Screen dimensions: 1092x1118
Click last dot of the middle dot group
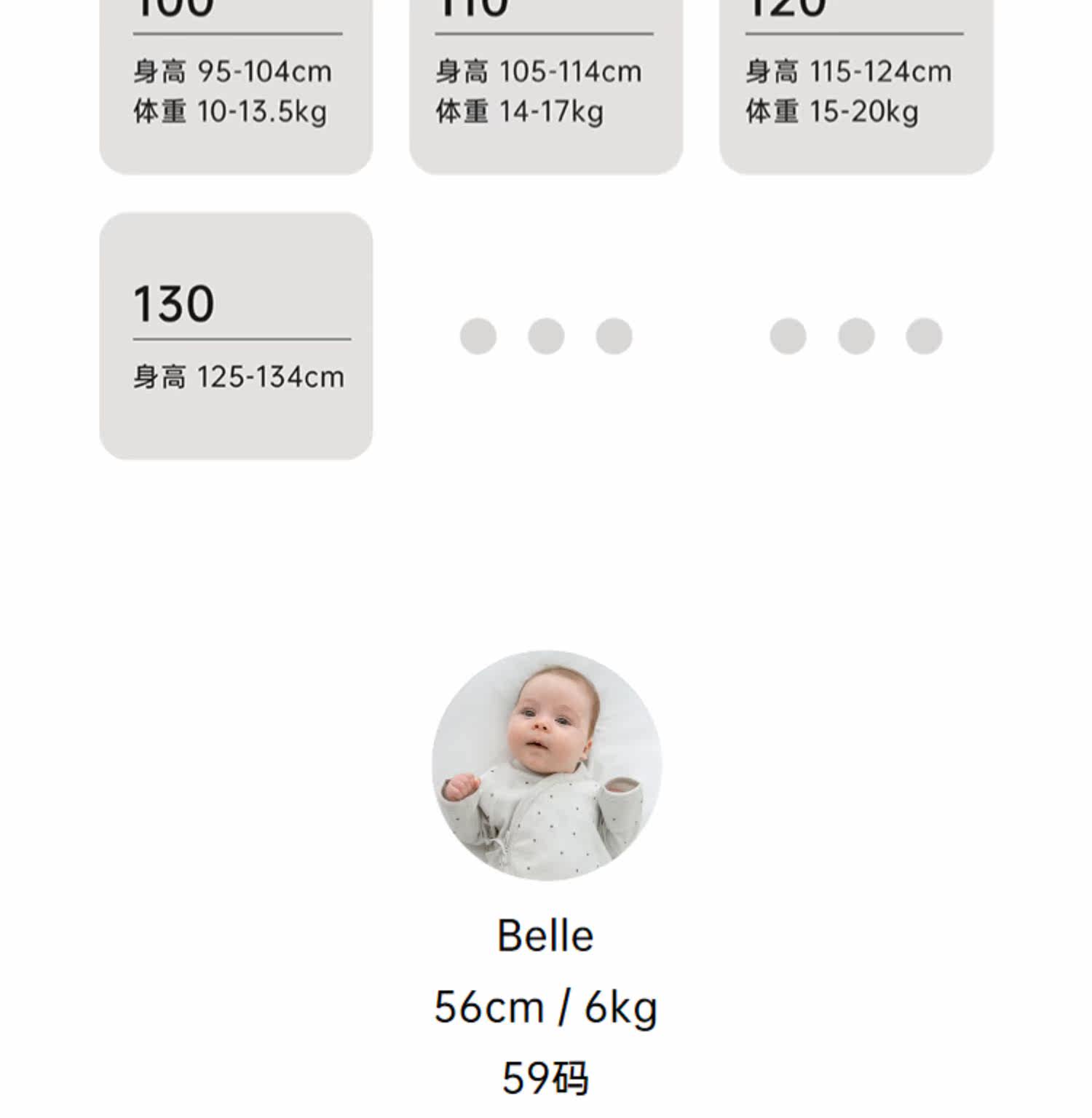614,336
